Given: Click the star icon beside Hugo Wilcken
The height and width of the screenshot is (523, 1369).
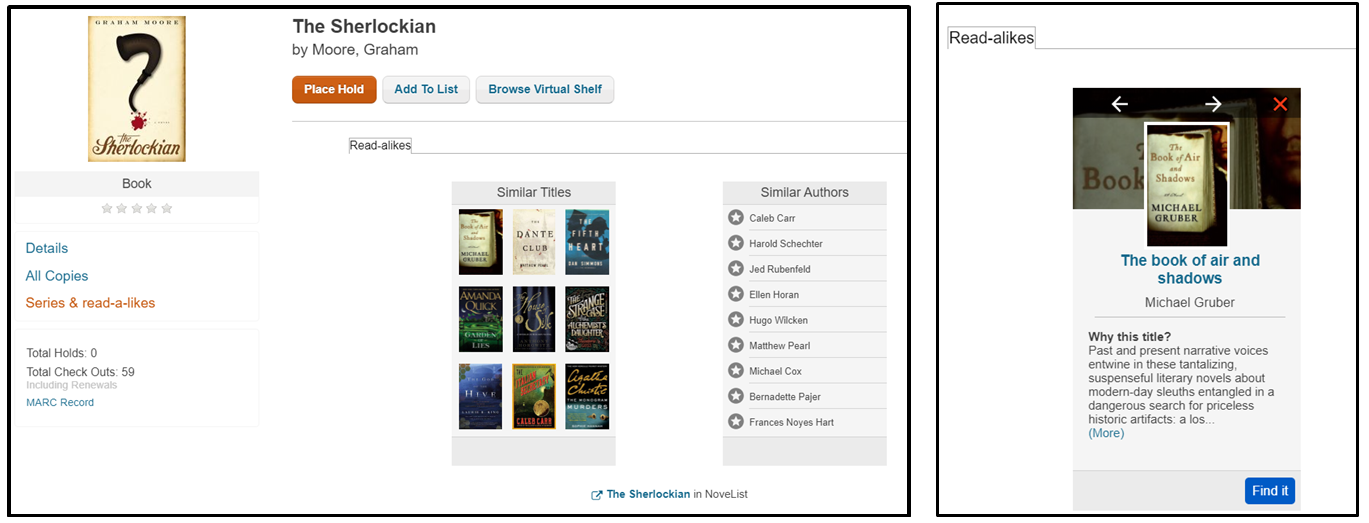Looking at the screenshot, I should tap(736, 320).
